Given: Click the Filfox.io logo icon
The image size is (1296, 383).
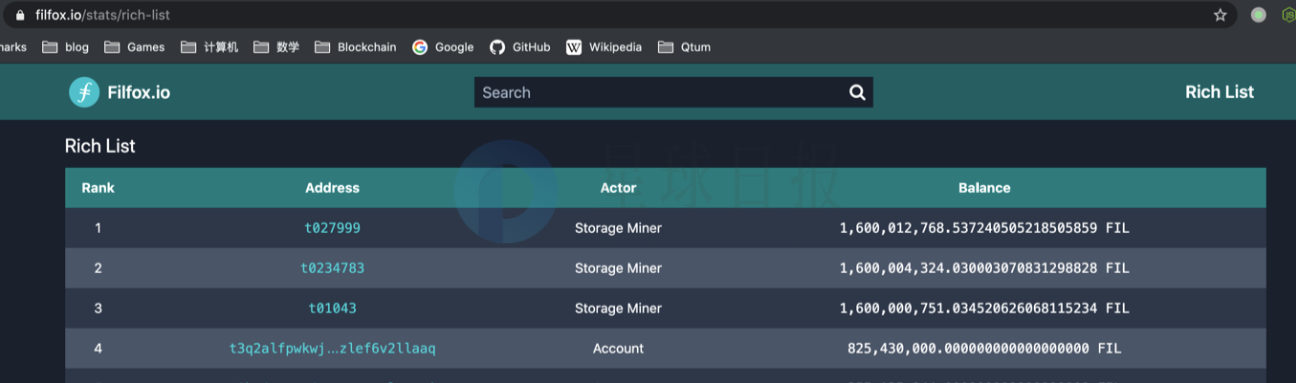Looking at the screenshot, I should 84,92.
